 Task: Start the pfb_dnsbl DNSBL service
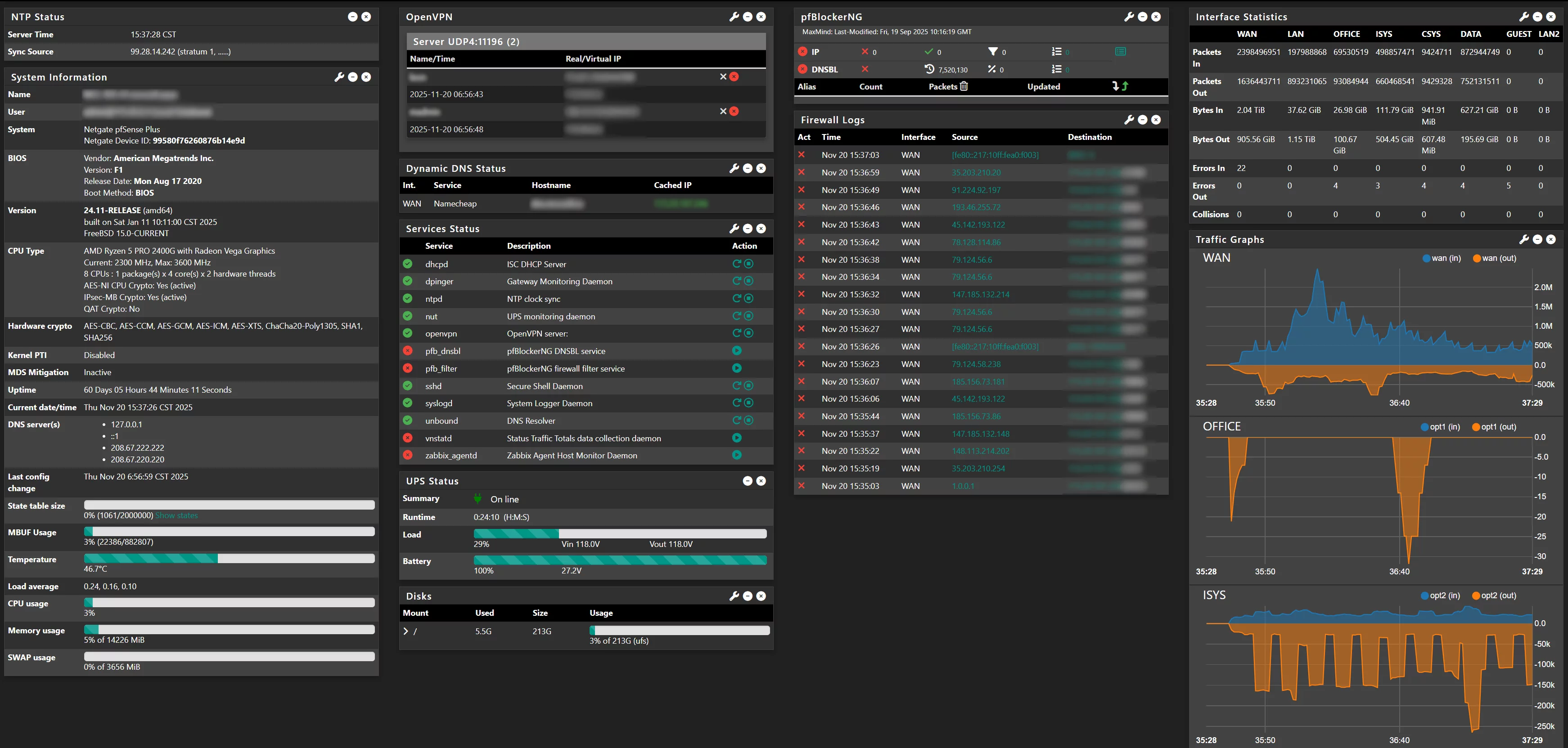[737, 351]
